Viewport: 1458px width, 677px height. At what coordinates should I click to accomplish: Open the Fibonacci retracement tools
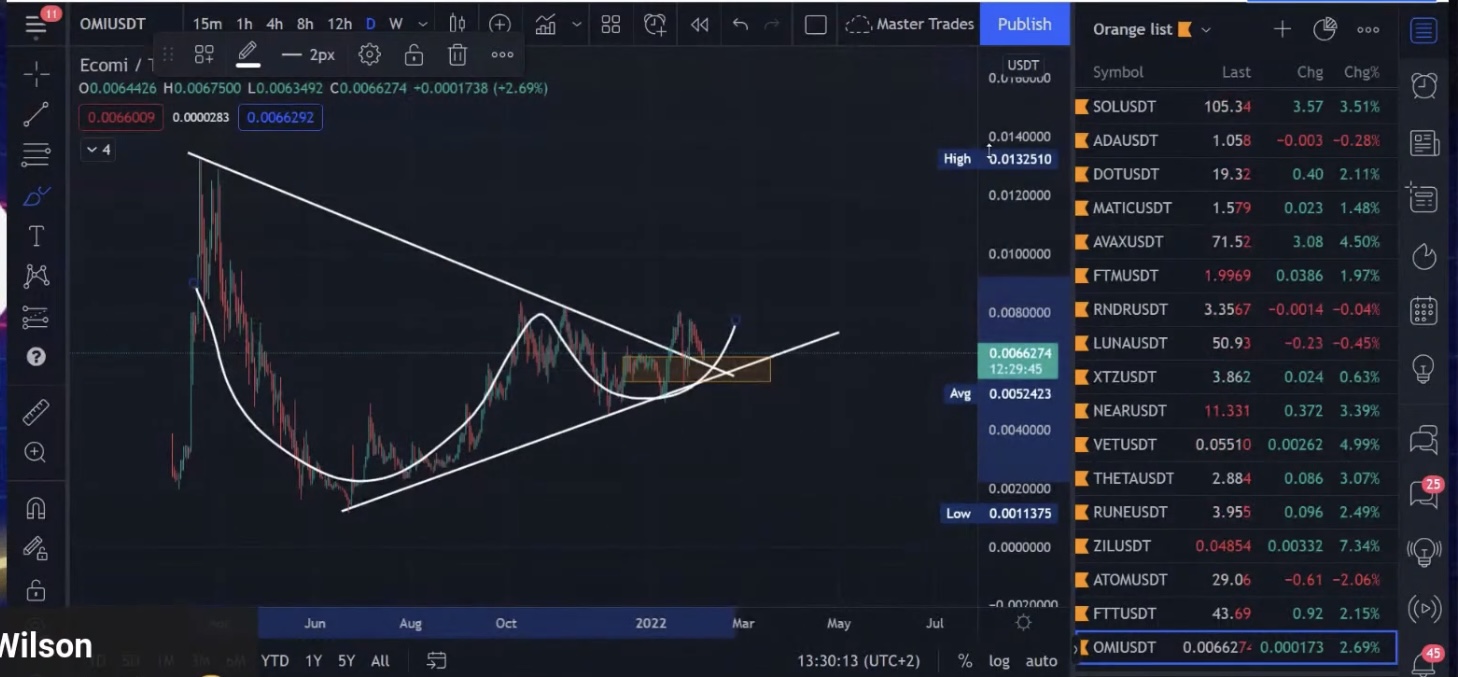click(36, 155)
